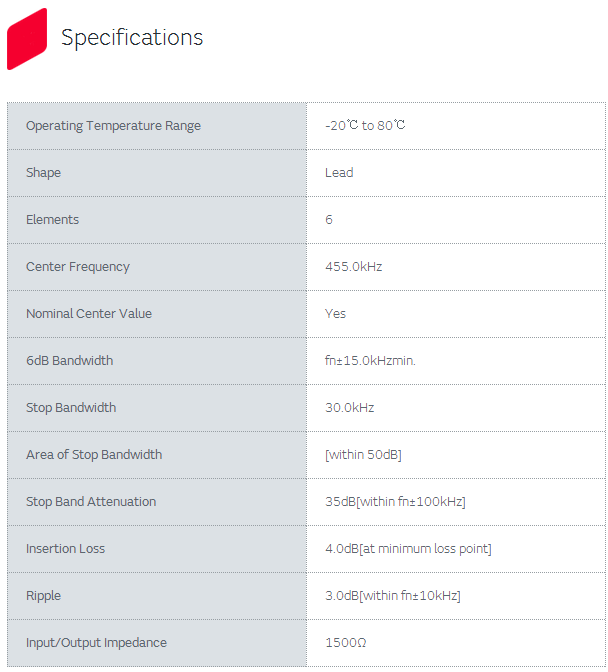This screenshot has width=608, height=672.
Task: Click the Nominal Center Value label
Action: click(89, 314)
